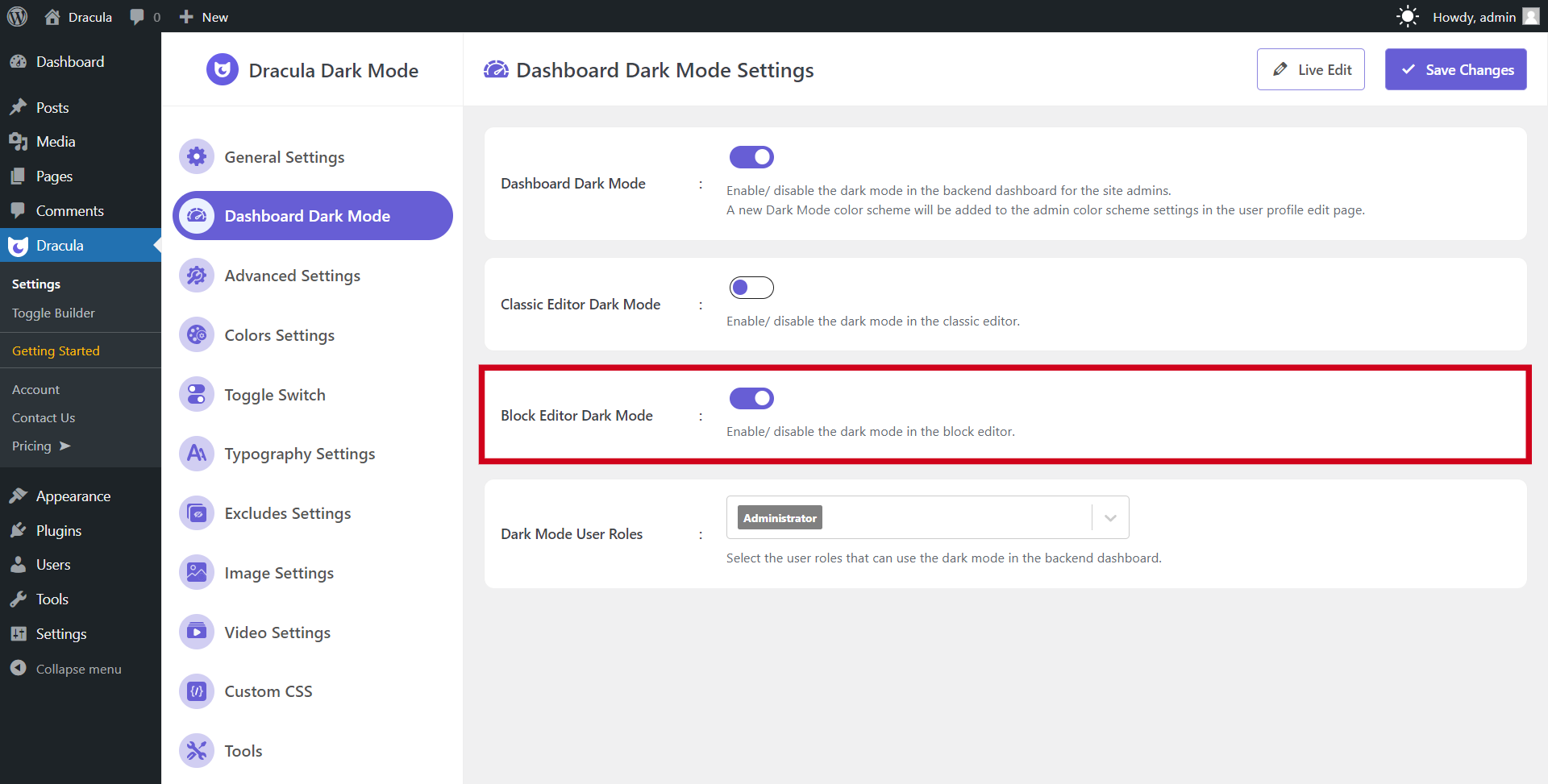Click the WordPress Settings sliders icon

tap(18, 634)
